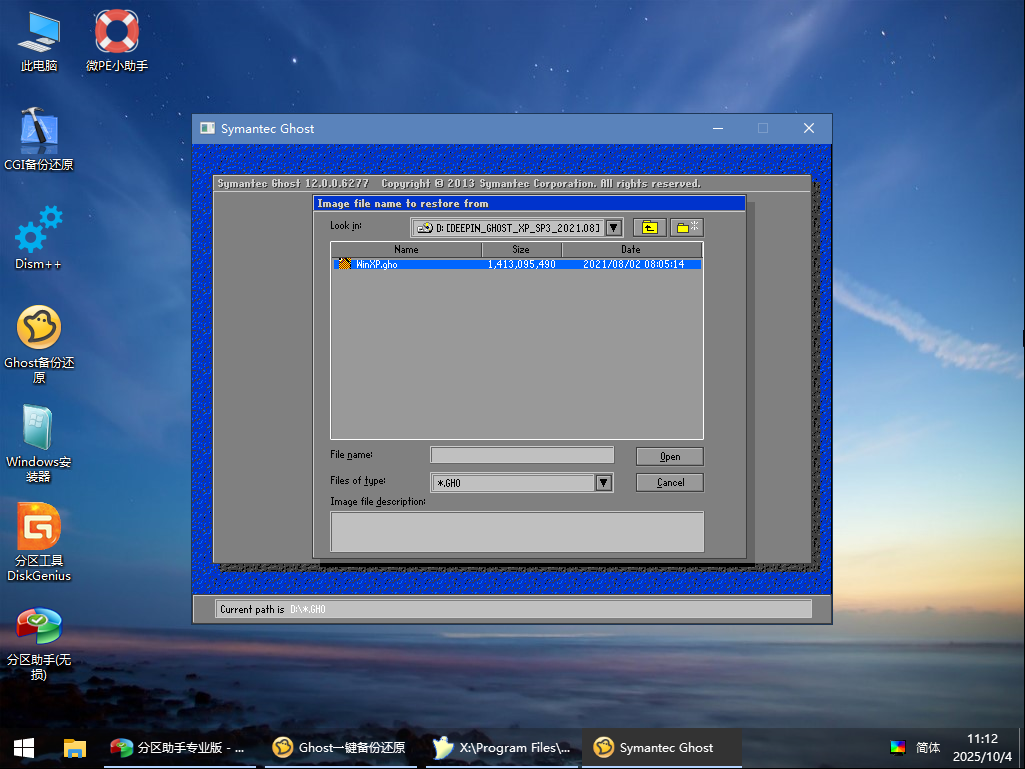Click the WinXP.gho file icon
1025x769 pixels.
(344, 264)
